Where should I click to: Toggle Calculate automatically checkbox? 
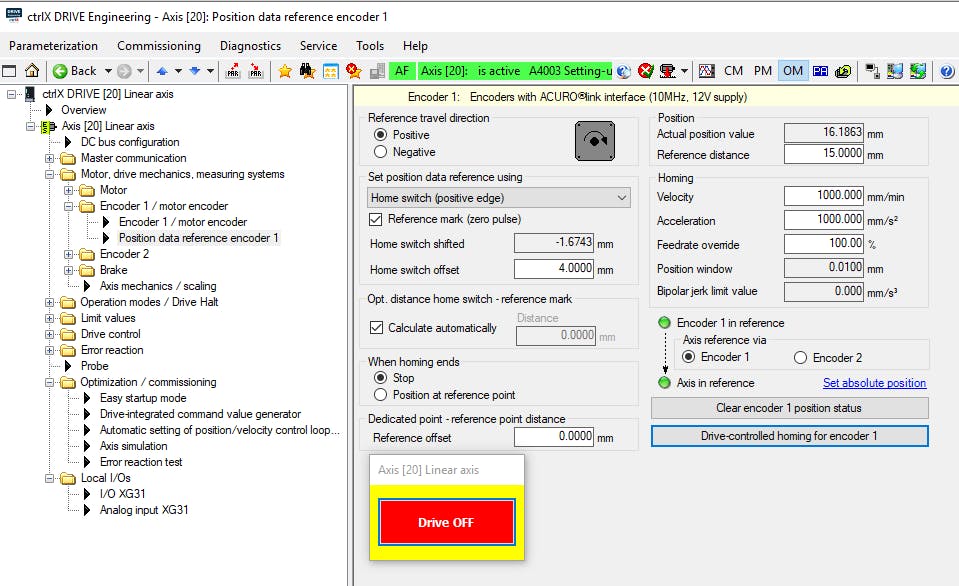tap(377, 328)
